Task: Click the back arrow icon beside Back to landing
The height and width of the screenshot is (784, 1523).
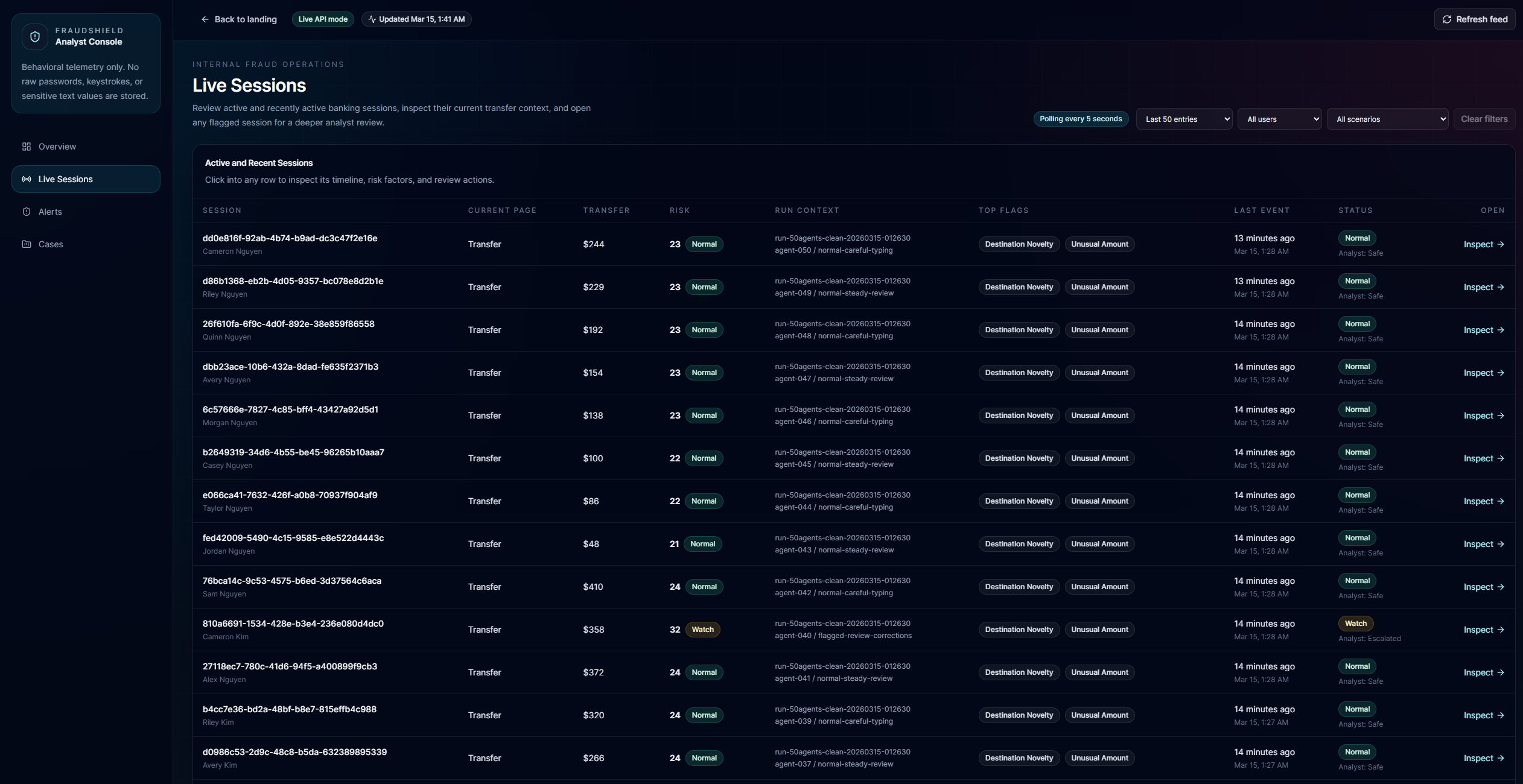Action: tap(205, 19)
